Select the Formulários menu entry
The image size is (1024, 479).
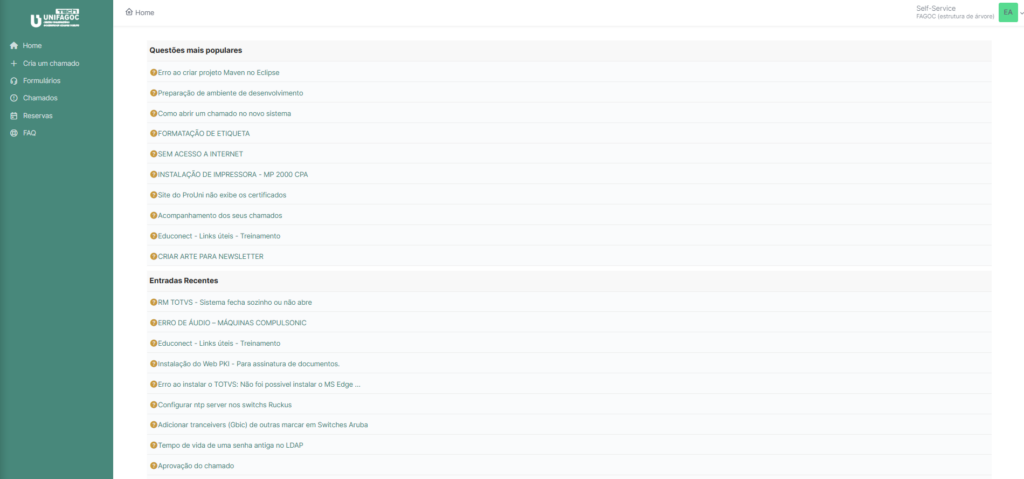[42, 81]
